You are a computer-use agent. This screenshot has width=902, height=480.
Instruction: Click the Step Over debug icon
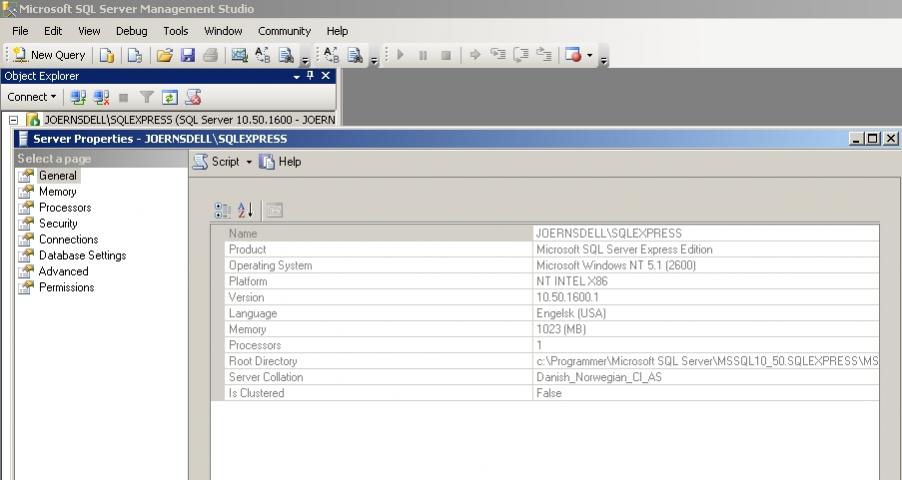click(521, 55)
